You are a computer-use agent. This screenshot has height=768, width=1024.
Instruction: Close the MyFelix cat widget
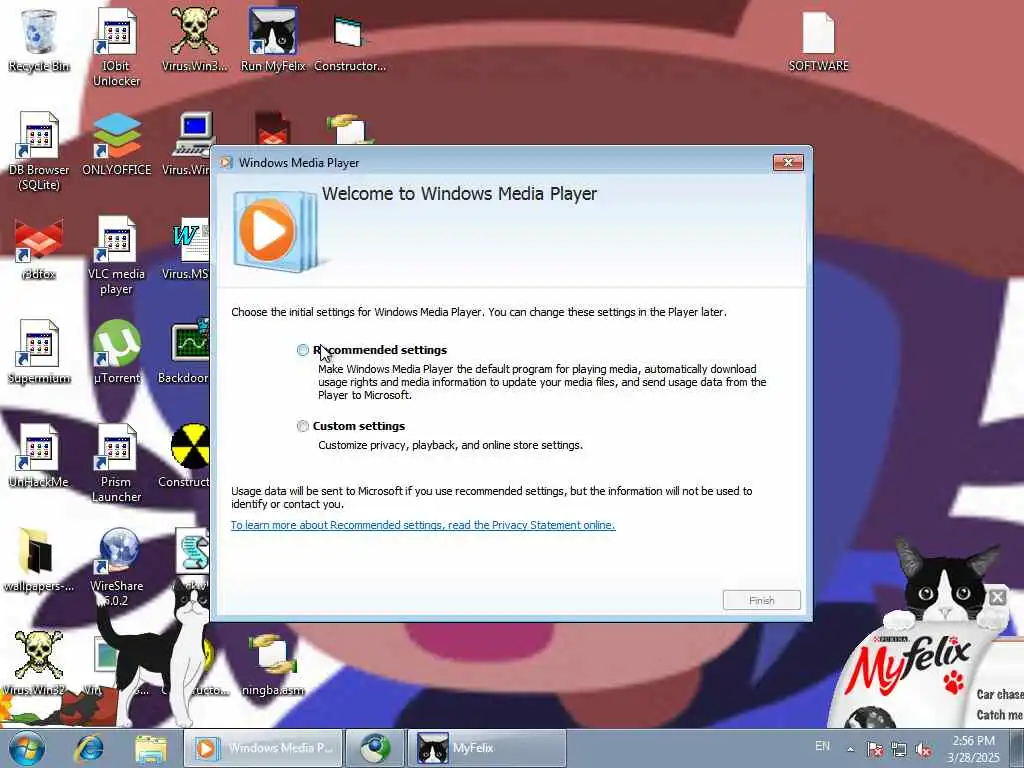pos(997,596)
